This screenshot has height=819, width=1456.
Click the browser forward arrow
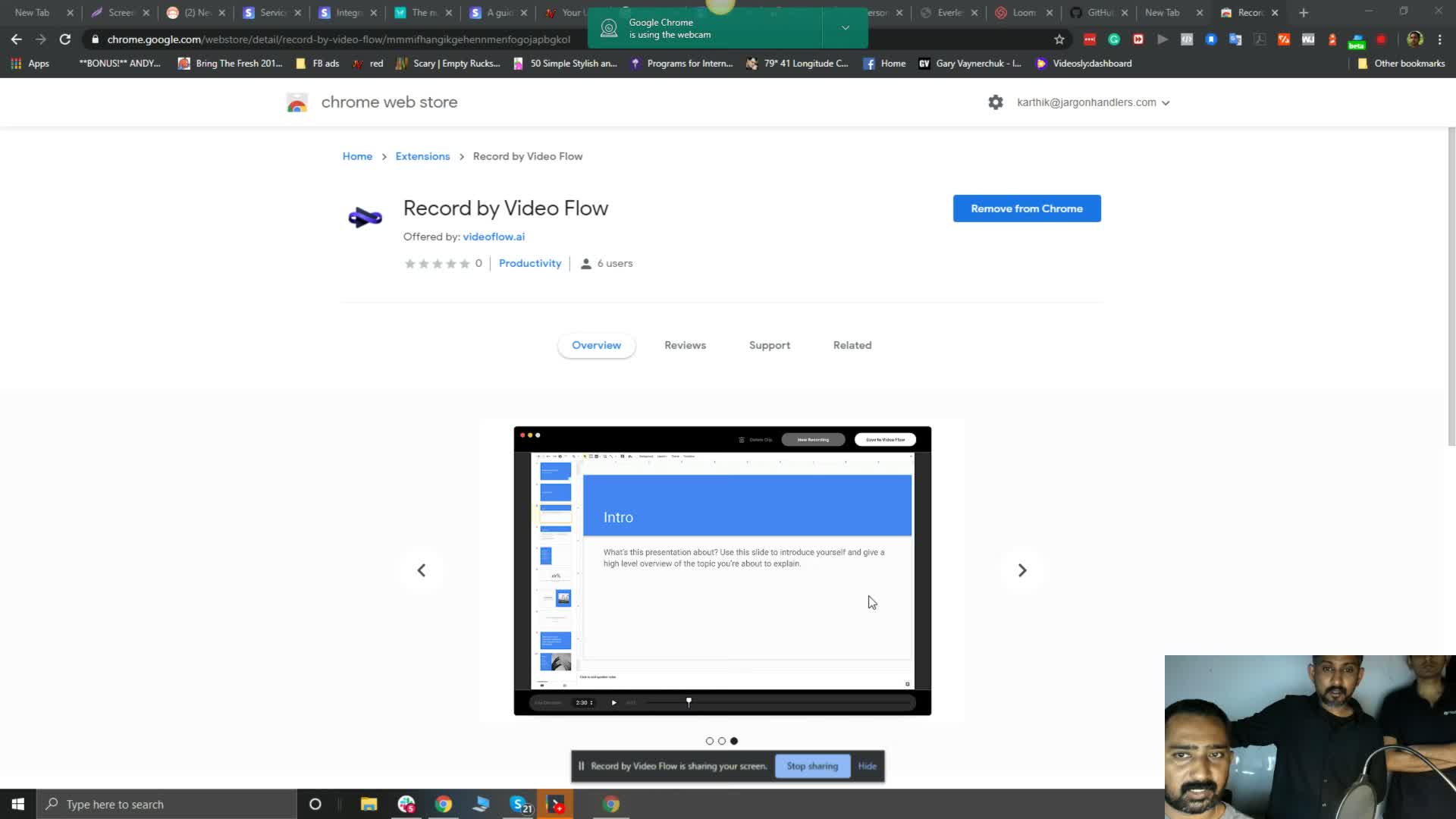coord(41,39)
